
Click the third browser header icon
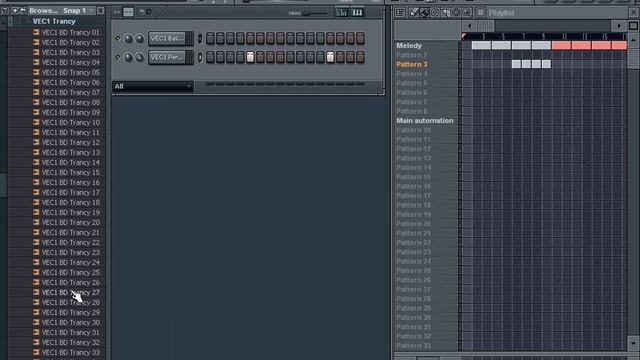click(x=23, y=11)
